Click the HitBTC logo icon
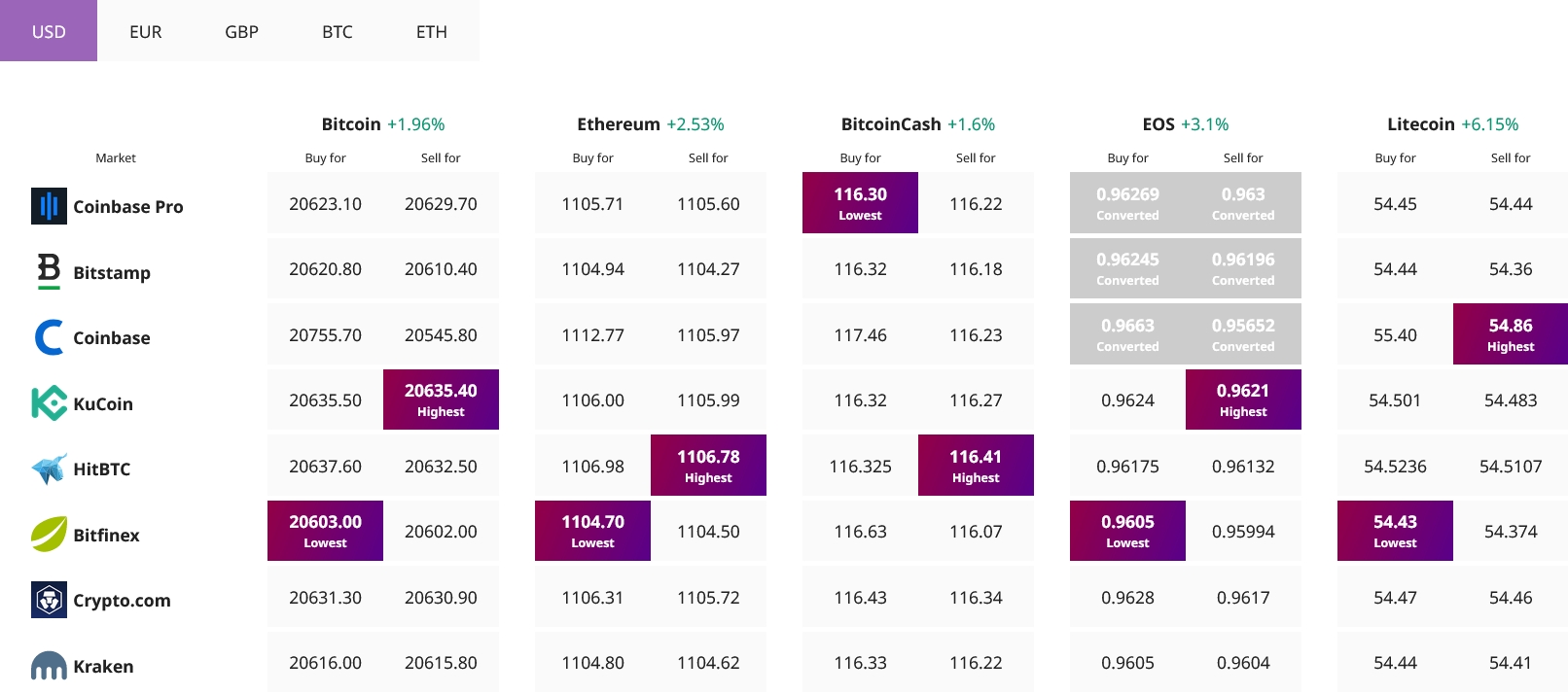The width and height of the screenshot is (1568, 695). pos(49,469)
